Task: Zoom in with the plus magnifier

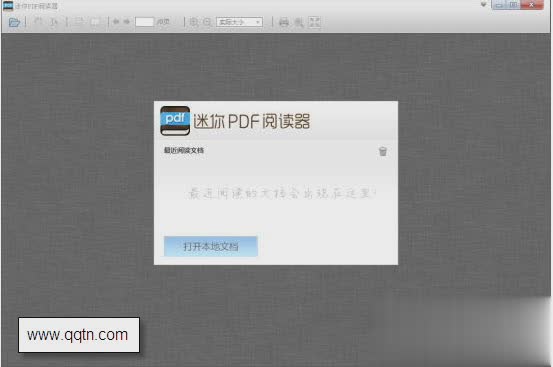Action: click(x=194, y=22)
